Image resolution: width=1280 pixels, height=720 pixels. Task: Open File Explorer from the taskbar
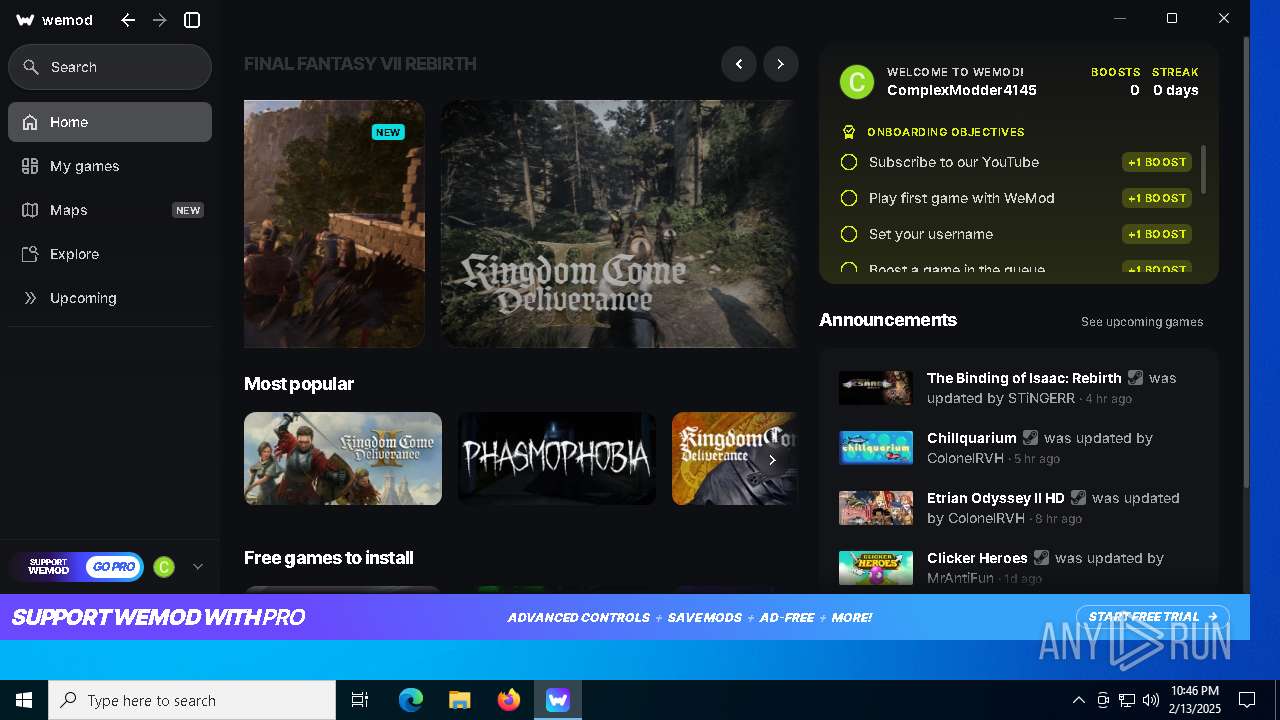pos(459,700)
